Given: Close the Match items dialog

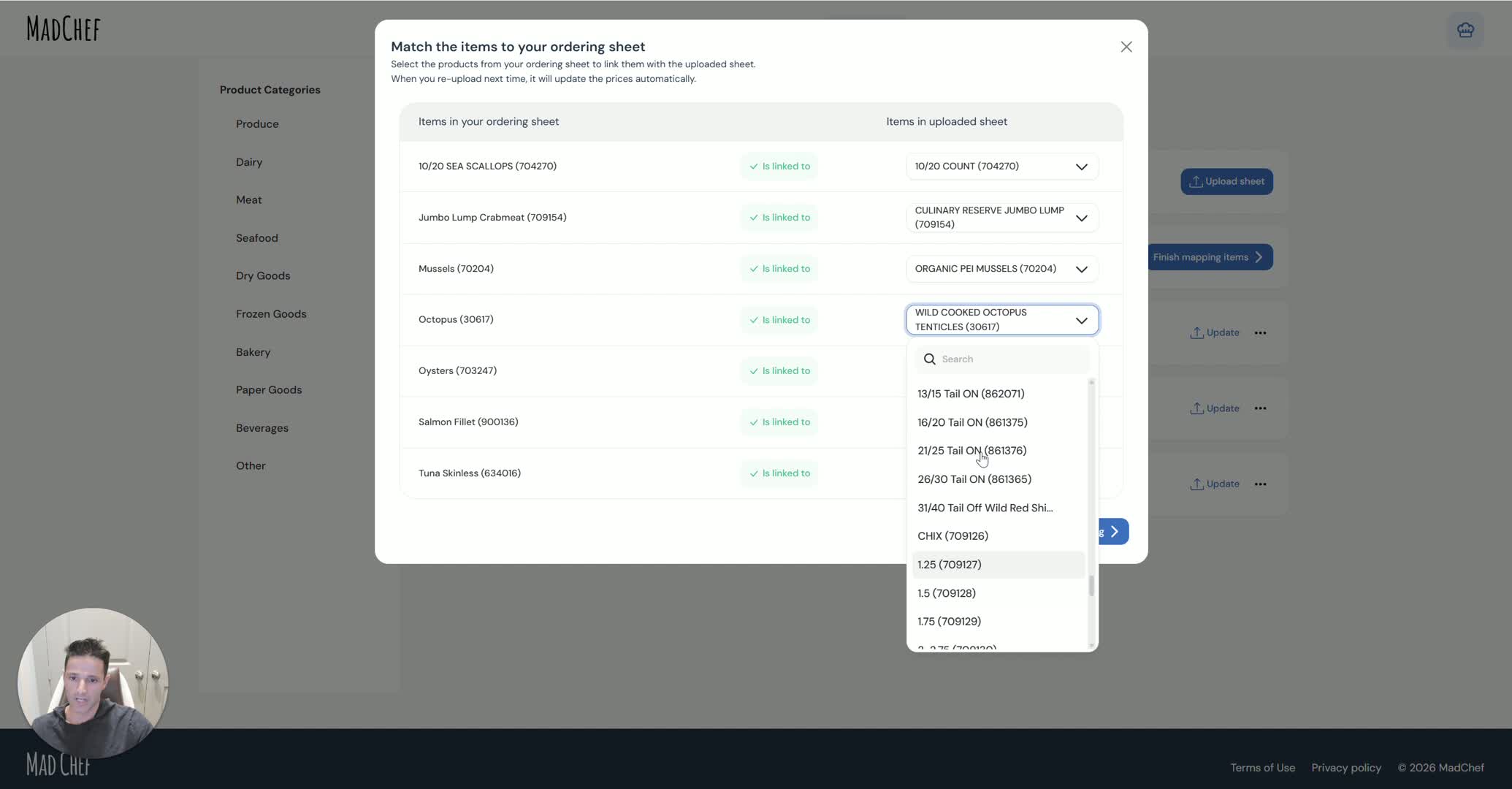Looking at the screenshot, I should [x=1126, y=47].
